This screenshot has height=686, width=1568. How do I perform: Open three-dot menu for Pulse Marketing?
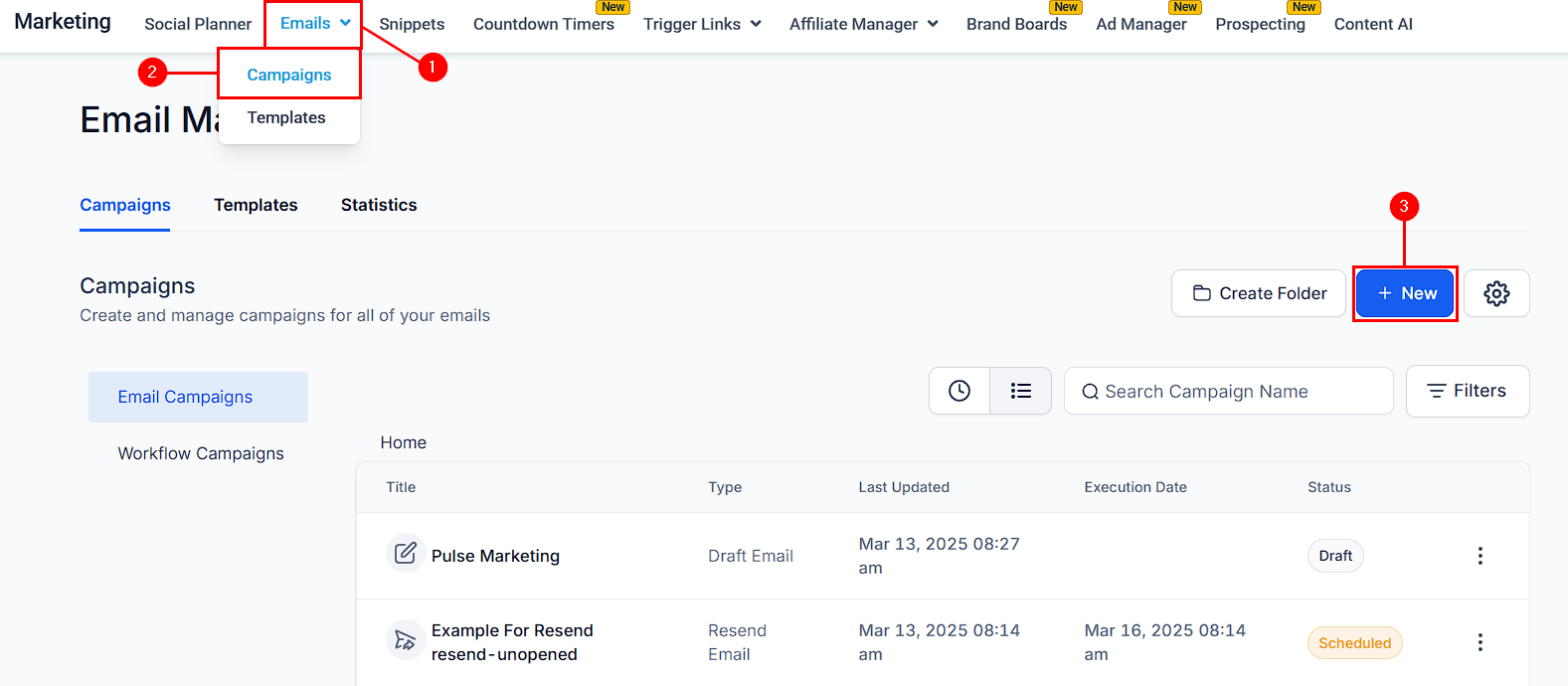point(1480,556)
